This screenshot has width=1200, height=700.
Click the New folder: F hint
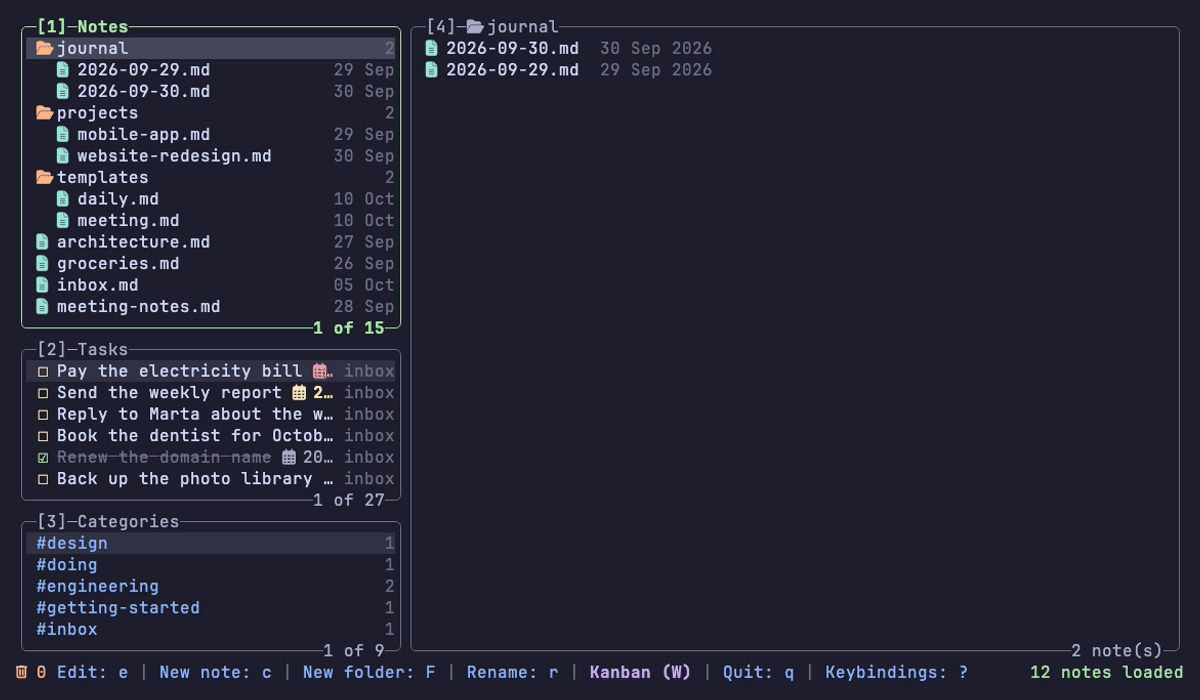[x=370, y=672]
